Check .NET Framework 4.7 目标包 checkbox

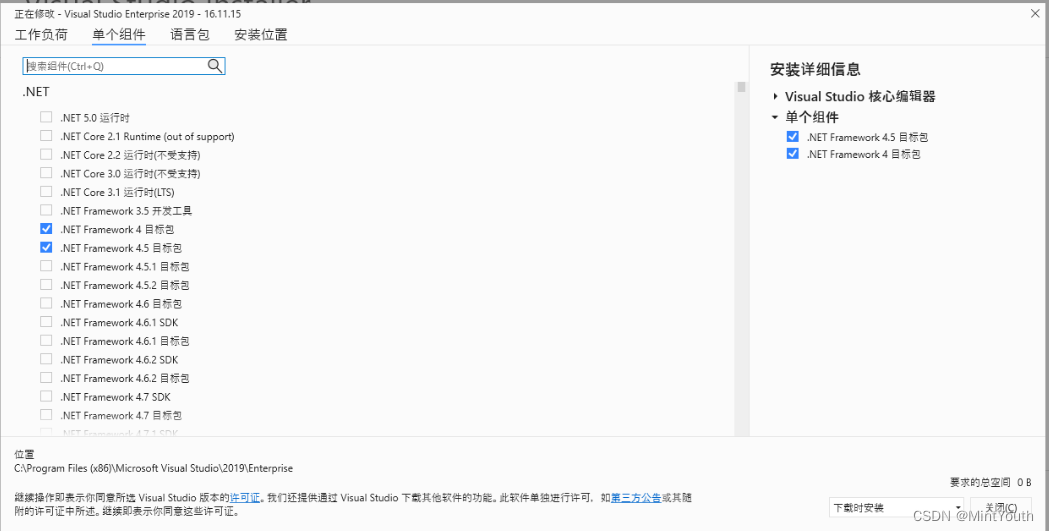46,415
